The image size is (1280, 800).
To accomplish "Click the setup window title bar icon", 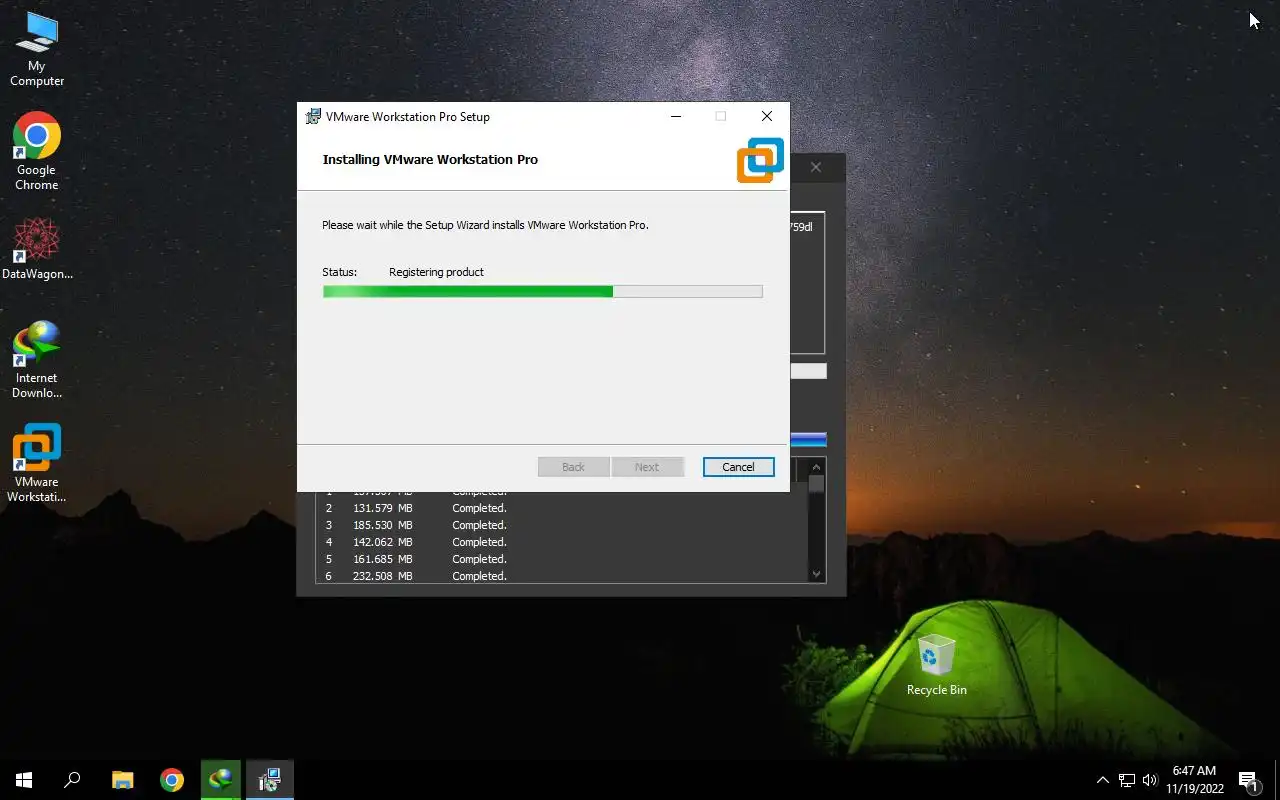I will click(x=313, y=117).
